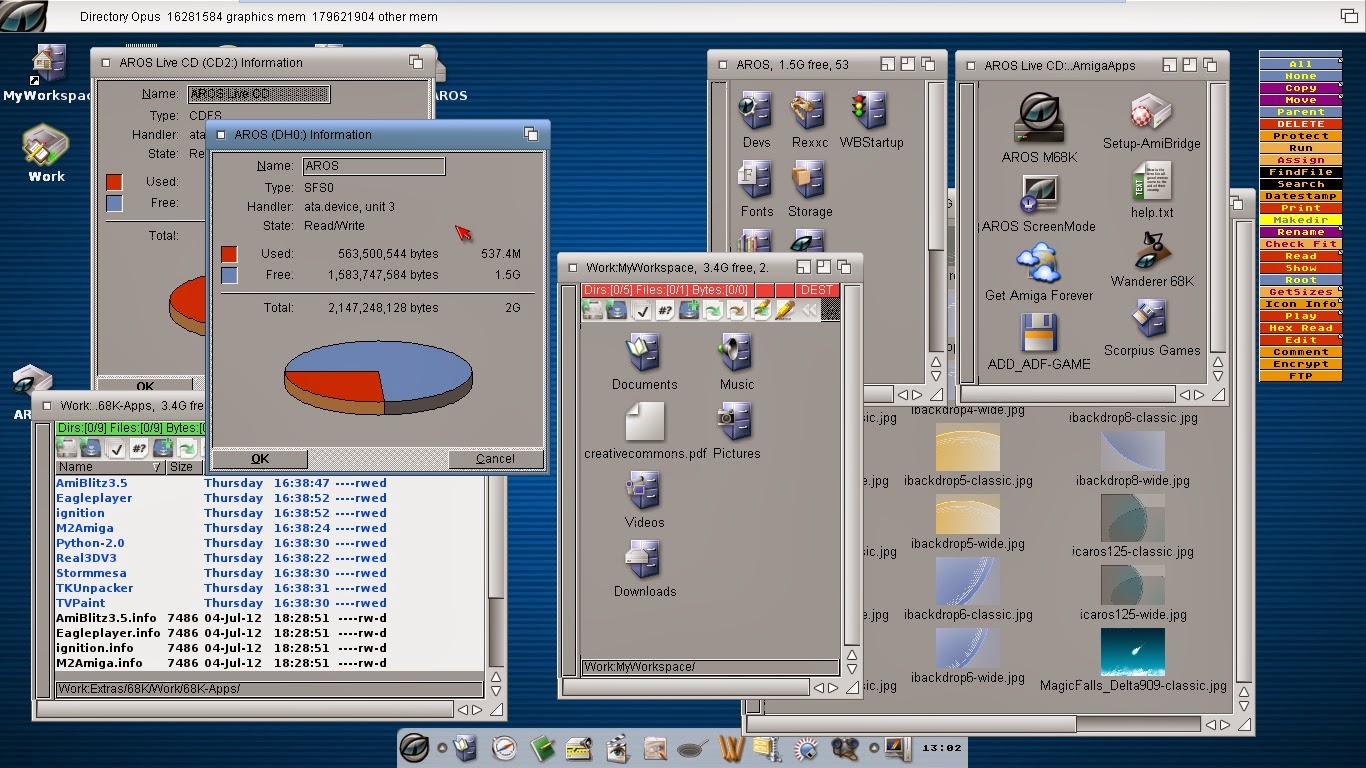Click the compass browser icon in the dock
Image resolution: width=1366 pixels, height=768 pixels.
[x=504, y=747]
